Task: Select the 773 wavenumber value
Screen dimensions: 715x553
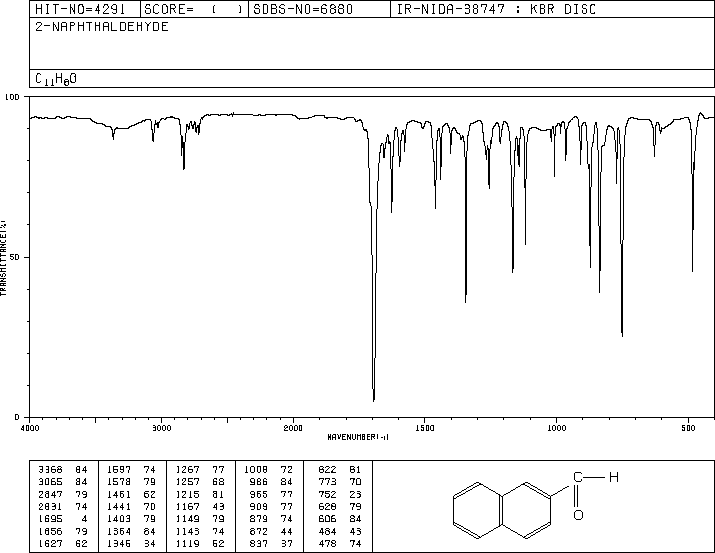Action: [327, 482]
